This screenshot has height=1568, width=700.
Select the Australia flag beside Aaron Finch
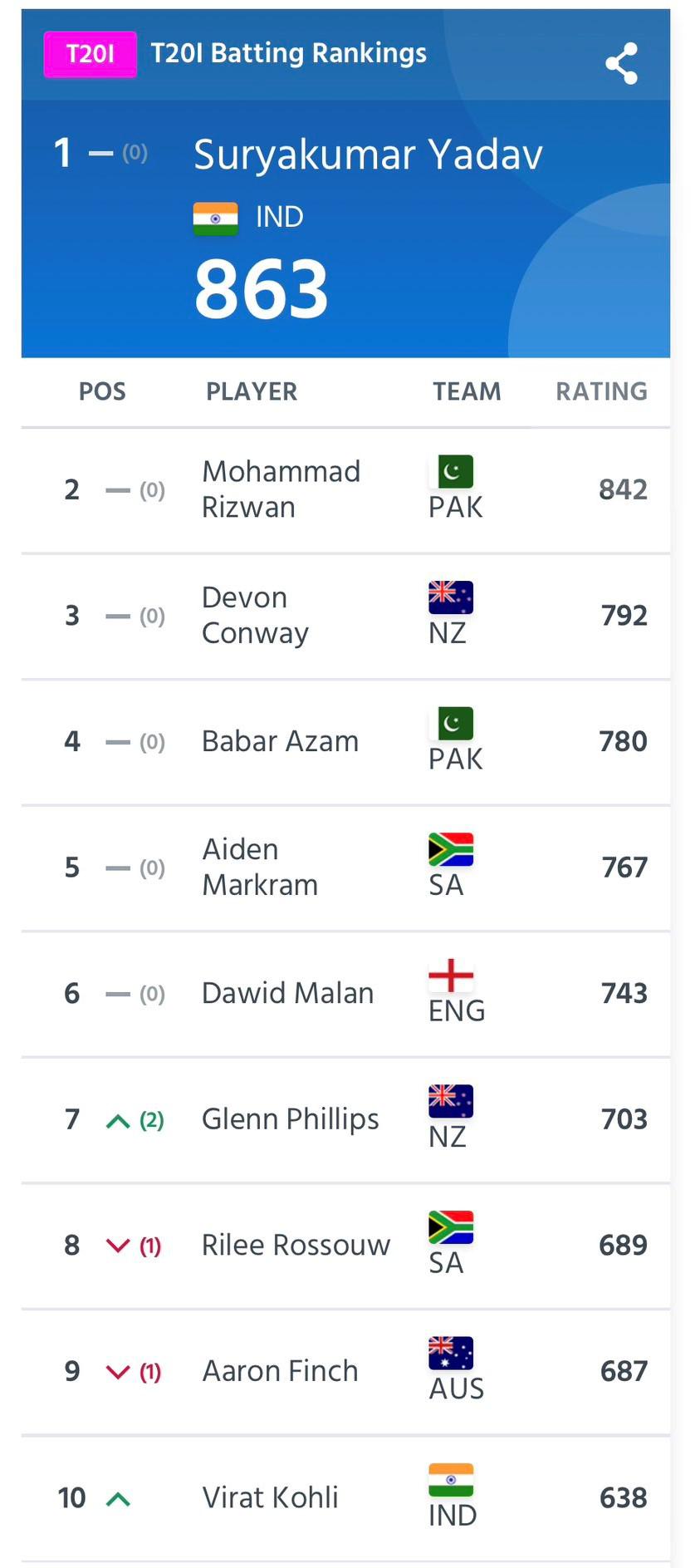point(450,1353)
